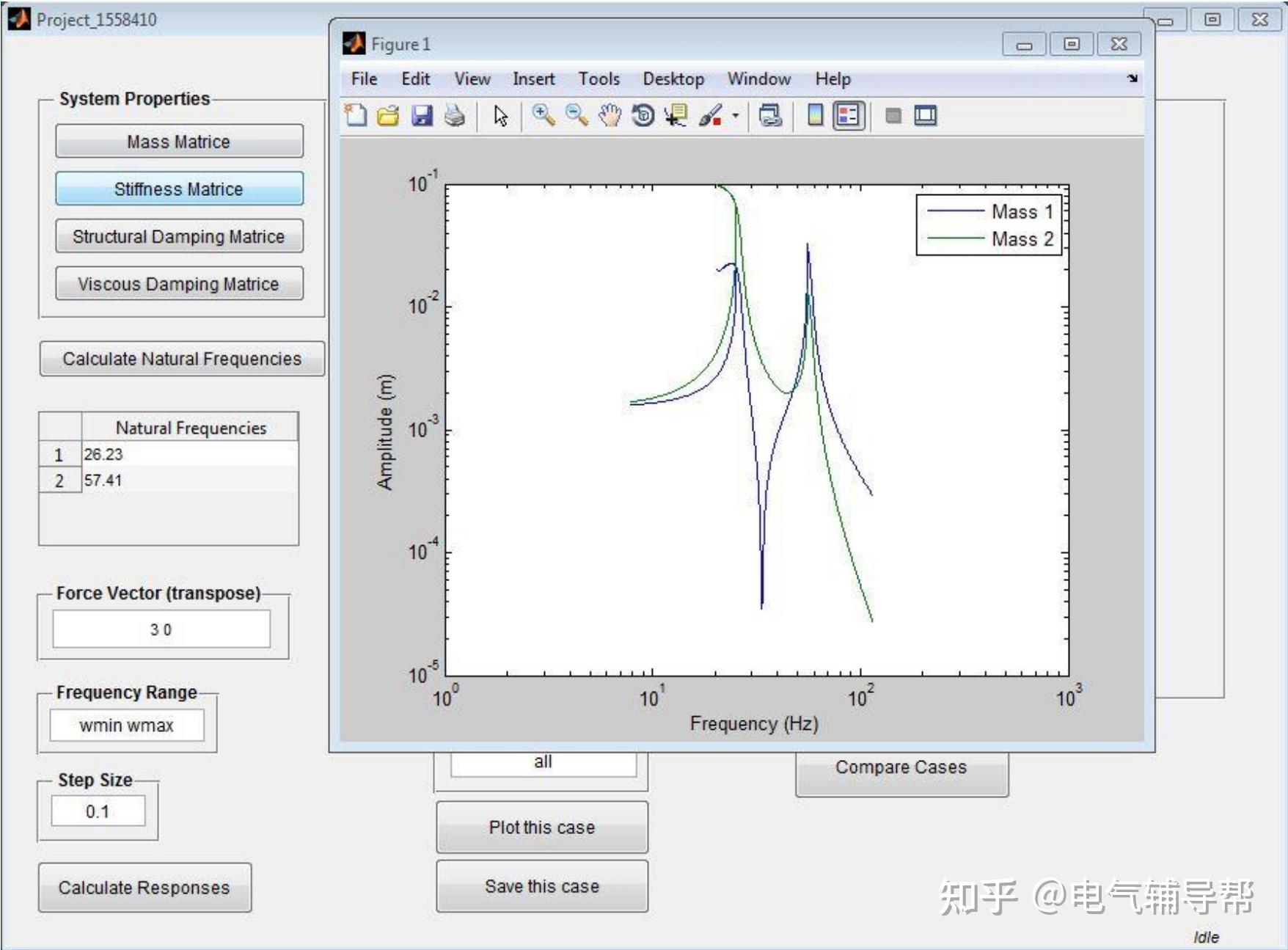The width and height of the screenshot is (1288, 950).
Task: Select the Zoom Out tool
Action: 574,115
